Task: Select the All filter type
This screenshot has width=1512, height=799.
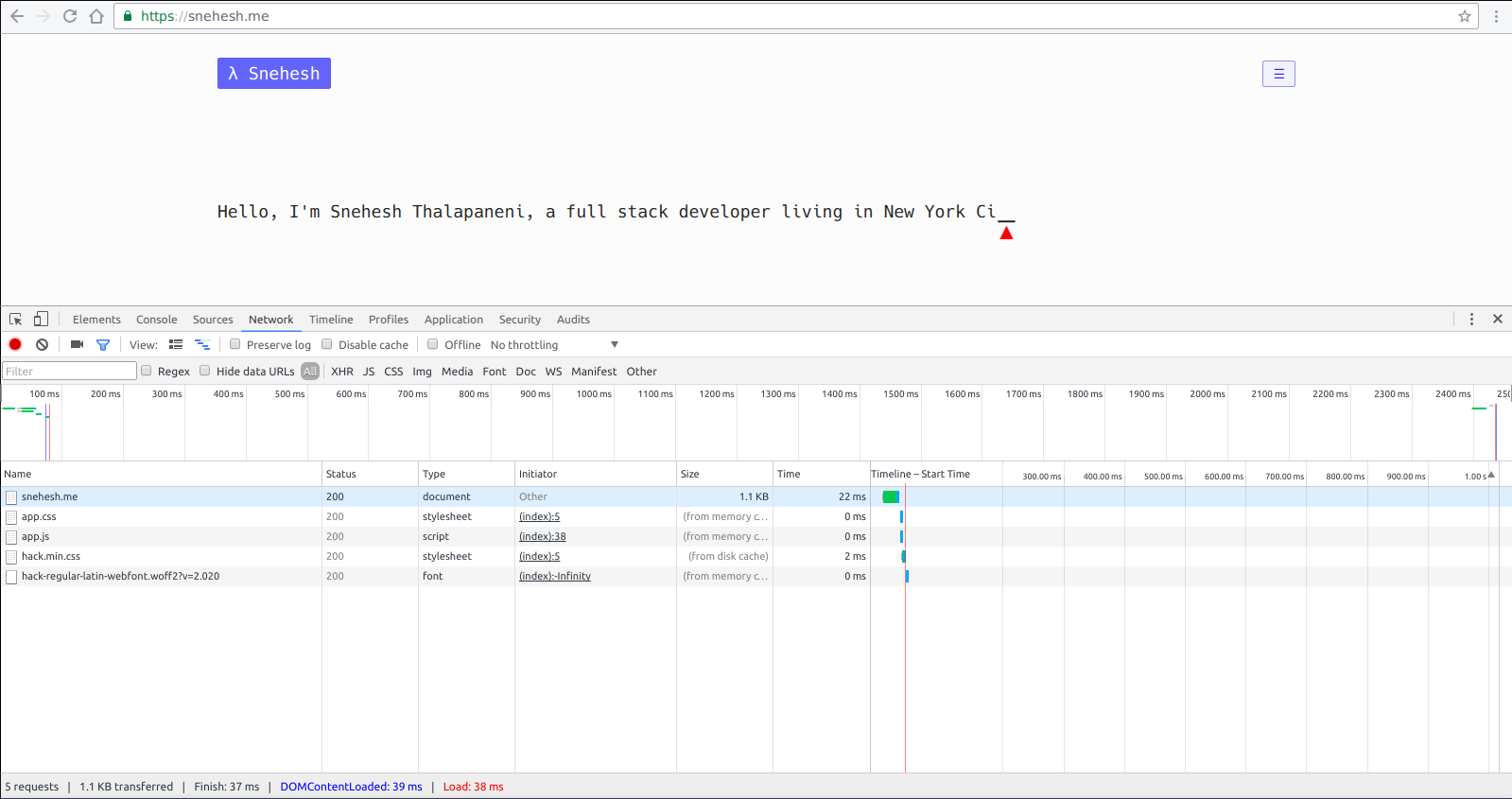Action: click(310, 372)
